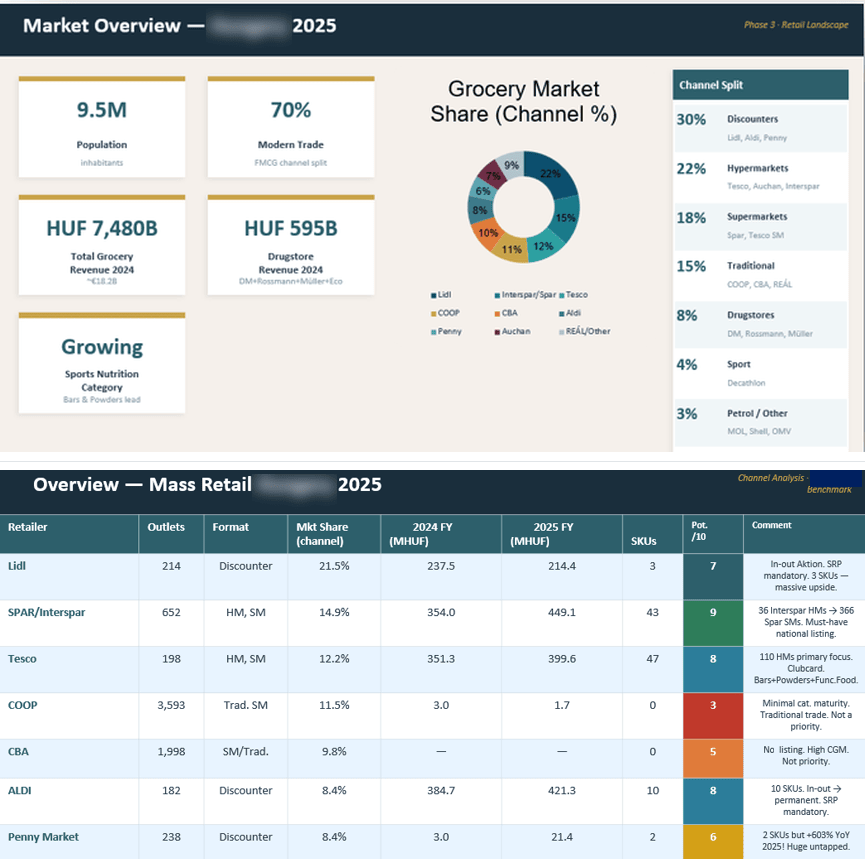Click the Phase 3 Retail Landscape label
This screenshot has width=865, height=859.
pos(796,25)
